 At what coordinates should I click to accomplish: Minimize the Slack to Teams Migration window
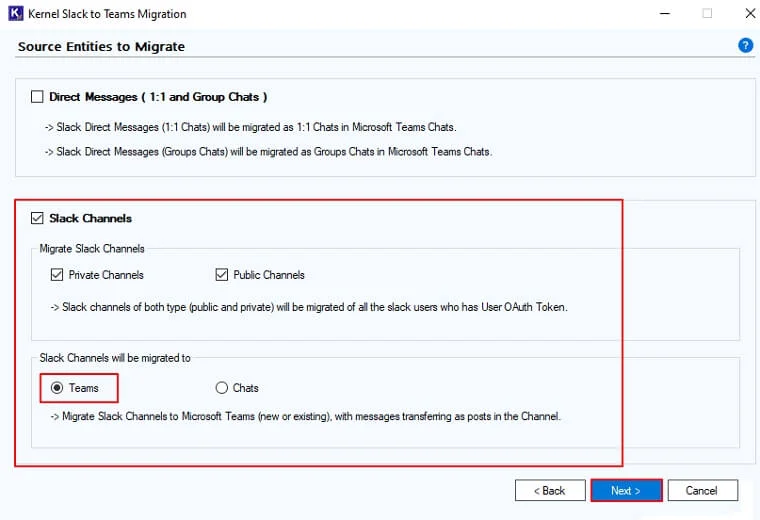tap(665, 14)
